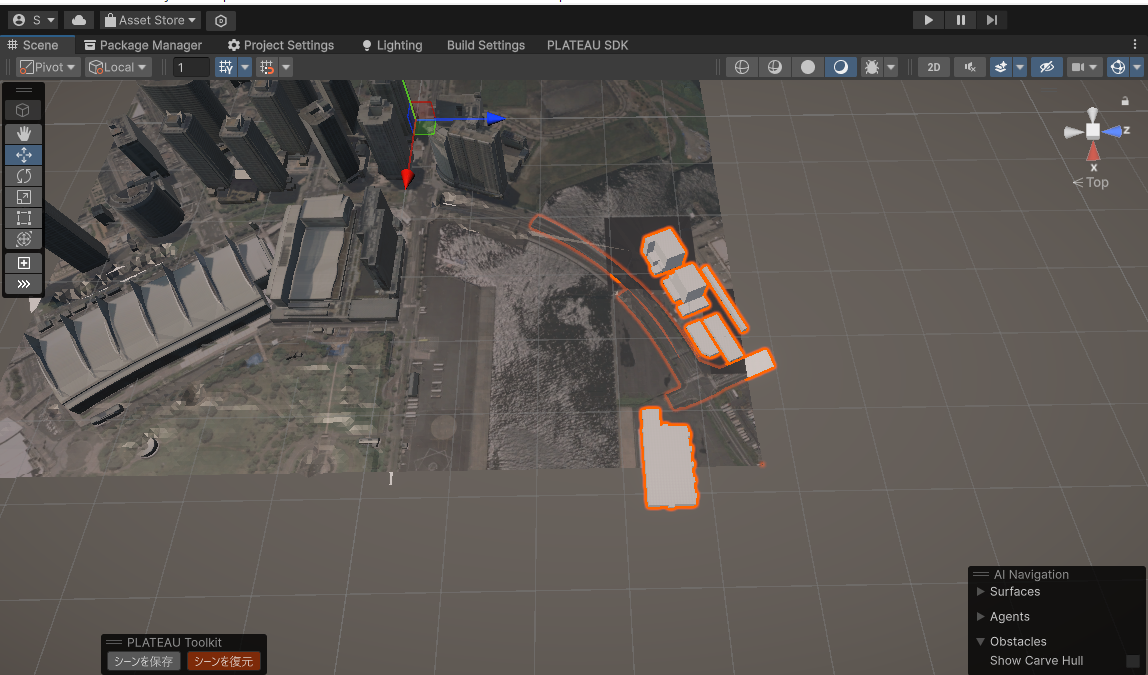
Task: Select the Rect Transform tool
Action: 23,217
